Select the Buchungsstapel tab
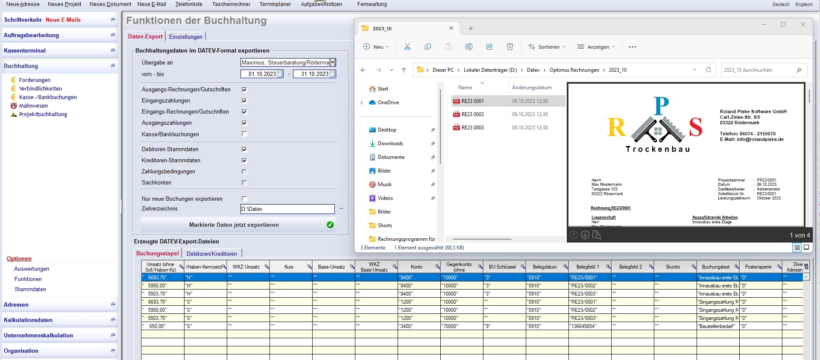Screen dimensions: 820x360 pos(157,254)
